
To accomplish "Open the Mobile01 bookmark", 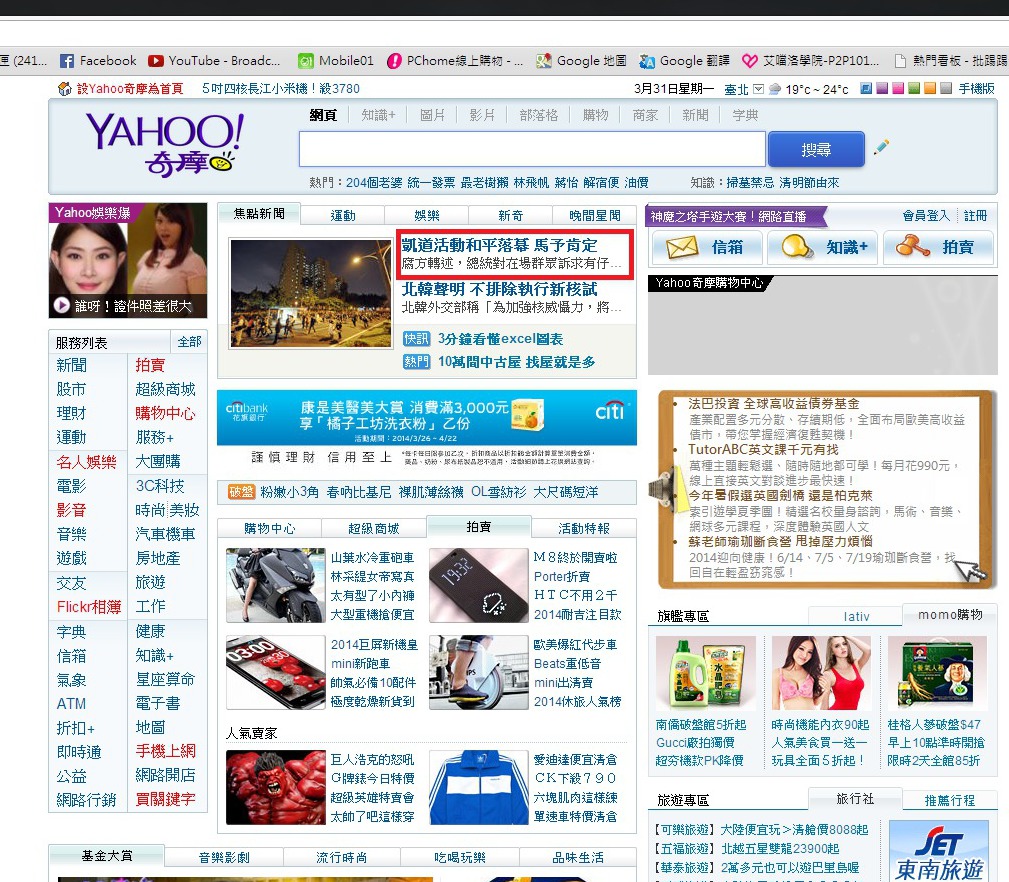I will click(x=335, y=60).
